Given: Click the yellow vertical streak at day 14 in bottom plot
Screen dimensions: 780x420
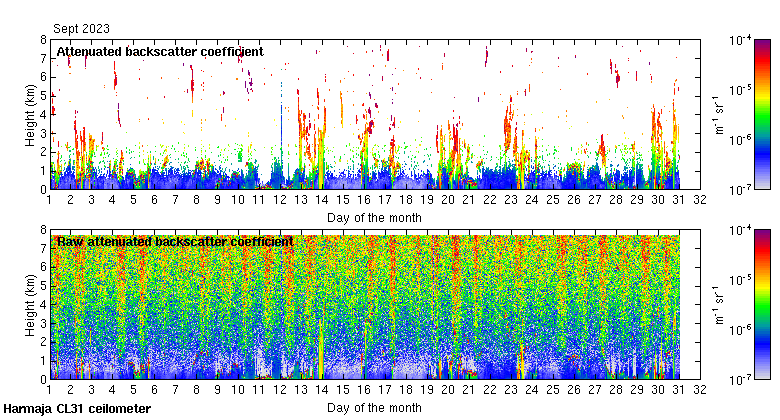Looking at the screenshot, I should tap(321, 348).
